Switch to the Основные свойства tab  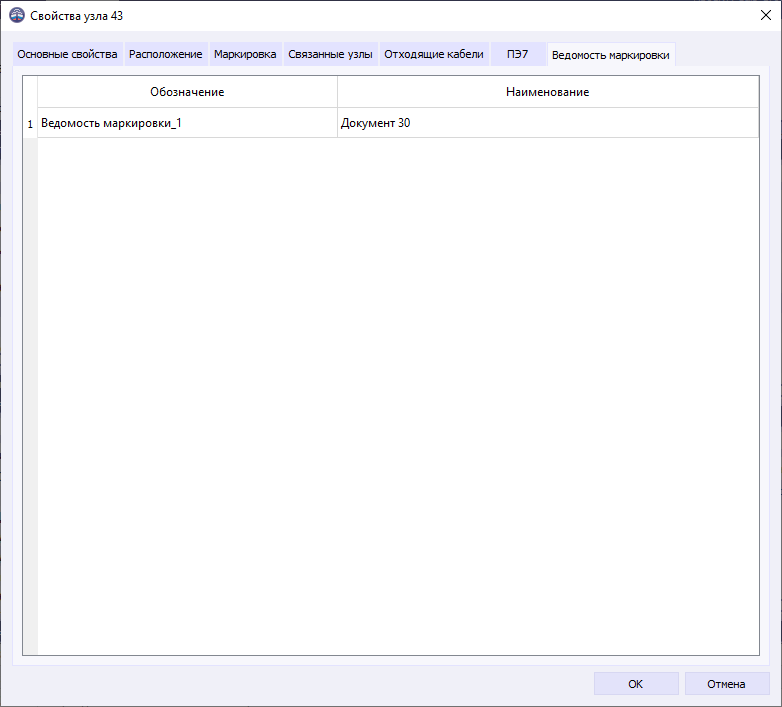[67, 55]
